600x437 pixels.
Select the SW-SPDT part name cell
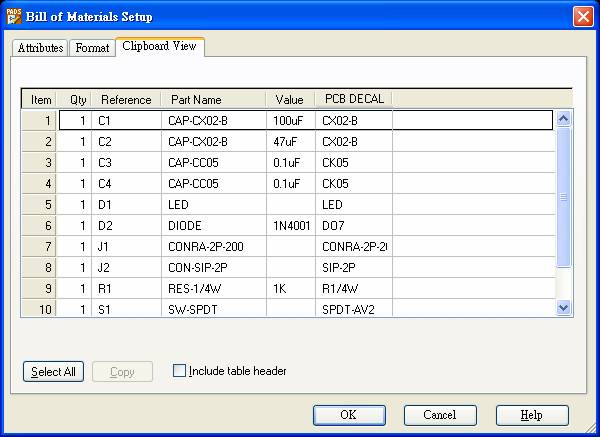tap(214, 309)
